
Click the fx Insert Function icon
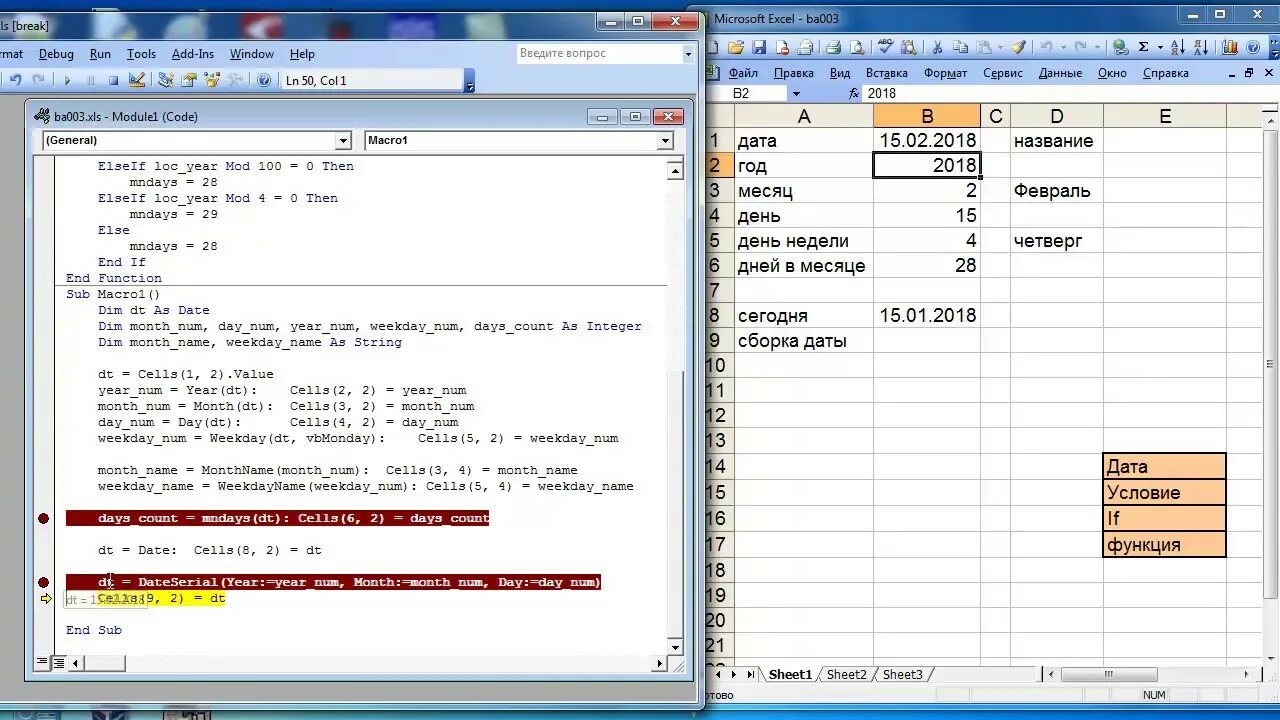pos(854,93)
